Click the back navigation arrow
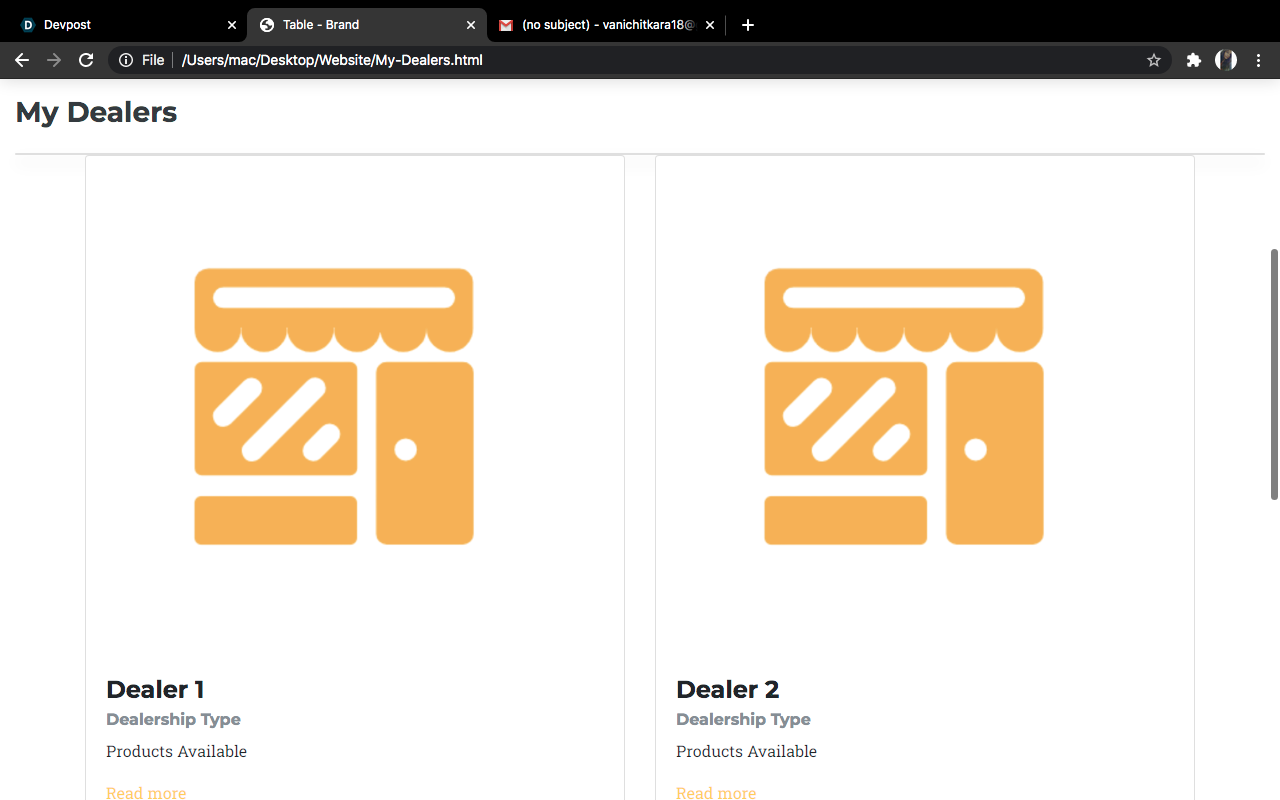This screenshot has width=1280, height=800. [x=22, y=60]
